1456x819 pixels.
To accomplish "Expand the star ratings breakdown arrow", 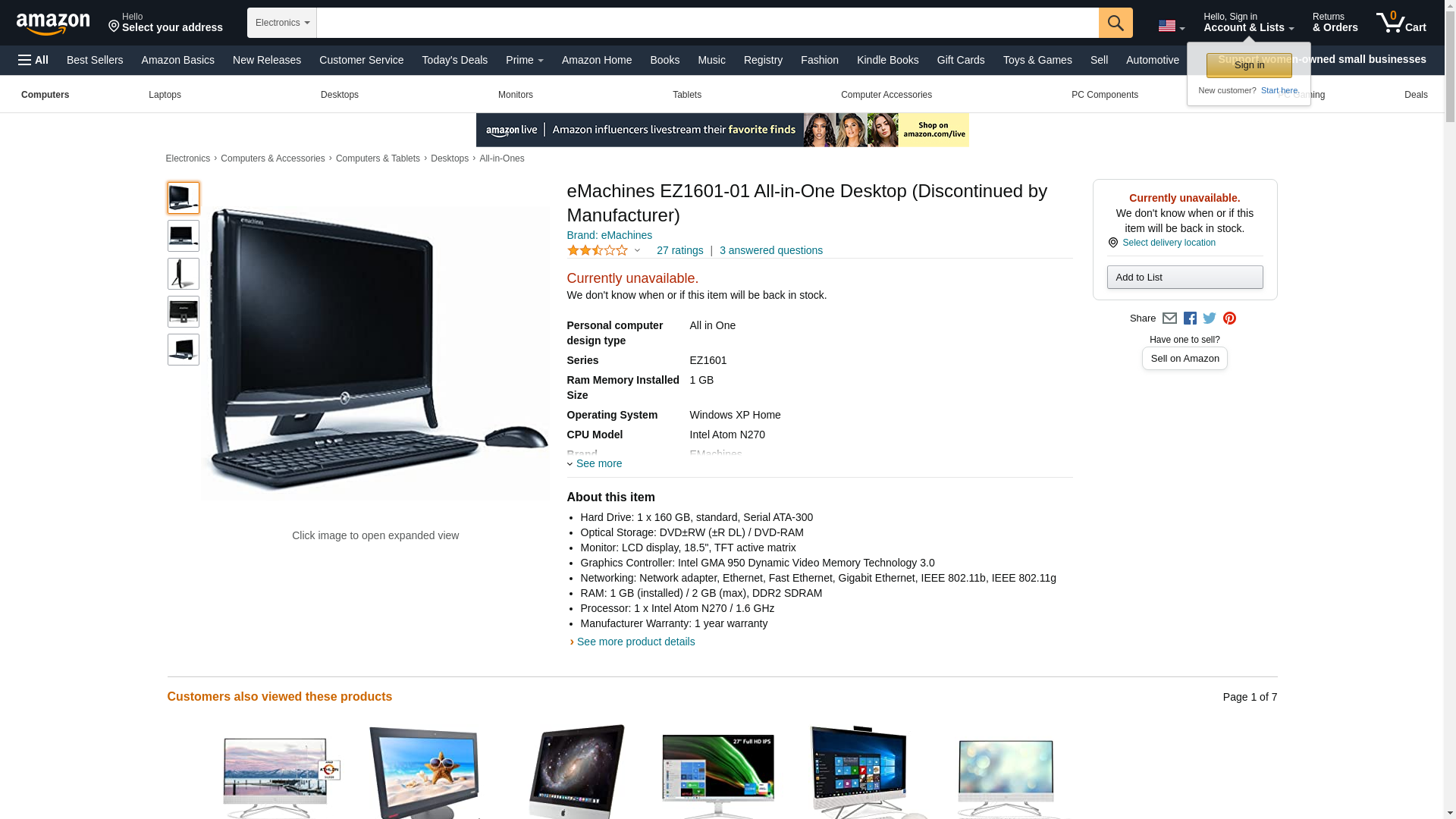I will (637, 250).
